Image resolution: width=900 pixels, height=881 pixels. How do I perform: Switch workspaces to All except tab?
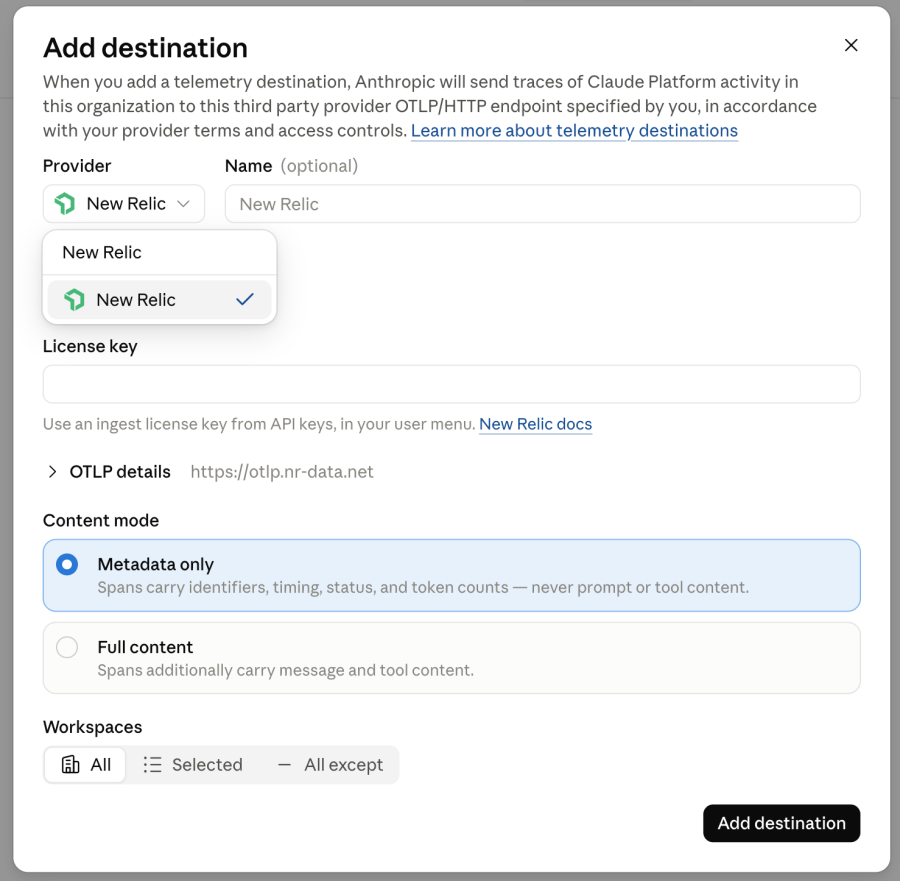click(x=330, y=764)
